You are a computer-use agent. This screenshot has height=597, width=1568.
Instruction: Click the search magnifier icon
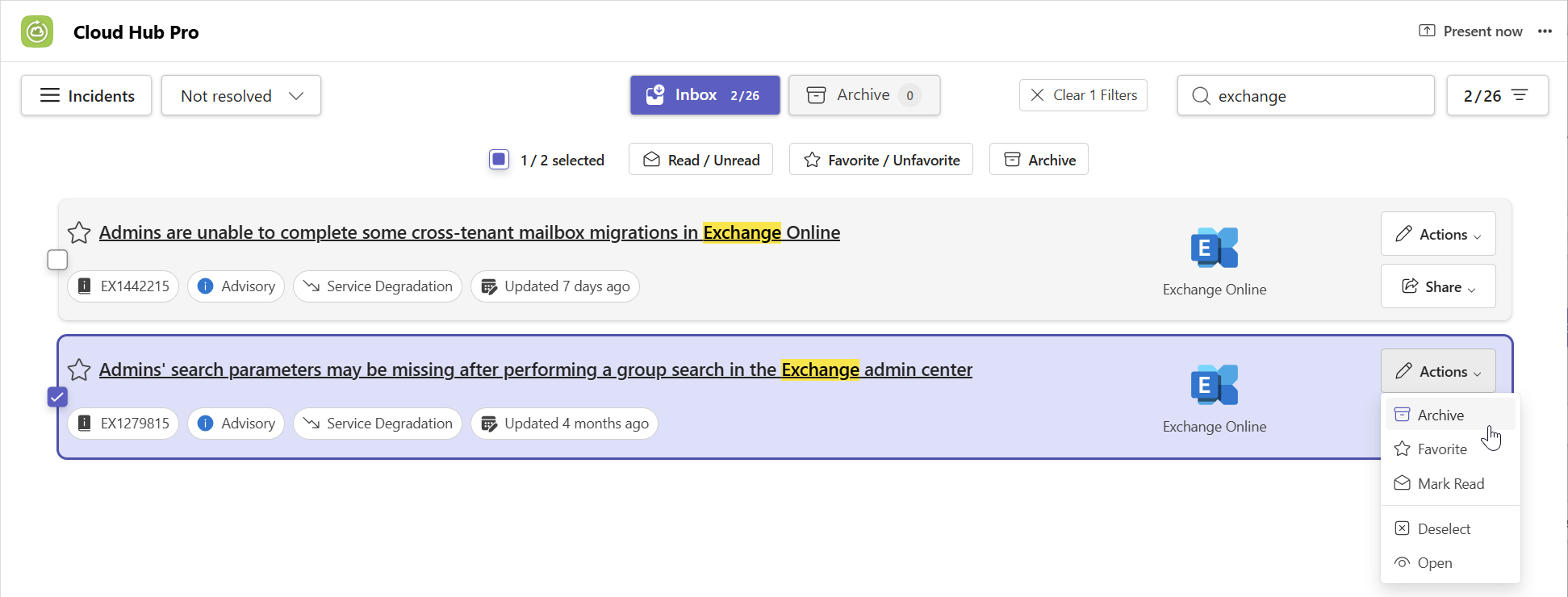pyautogui.click(x=1201, y=96)
